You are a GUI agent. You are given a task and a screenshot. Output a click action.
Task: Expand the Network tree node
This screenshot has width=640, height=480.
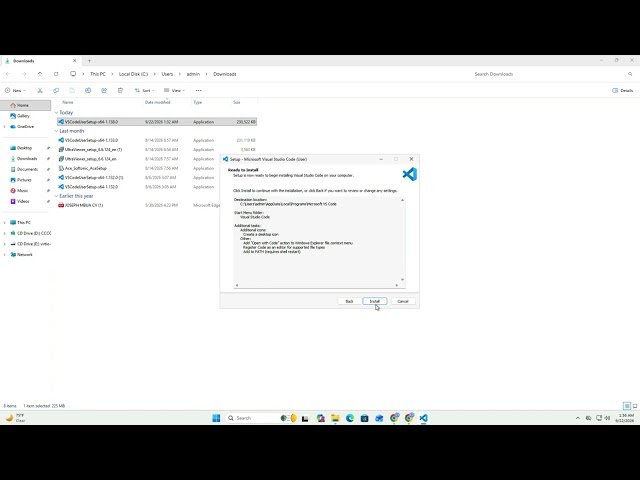click(x=5, y=254)
